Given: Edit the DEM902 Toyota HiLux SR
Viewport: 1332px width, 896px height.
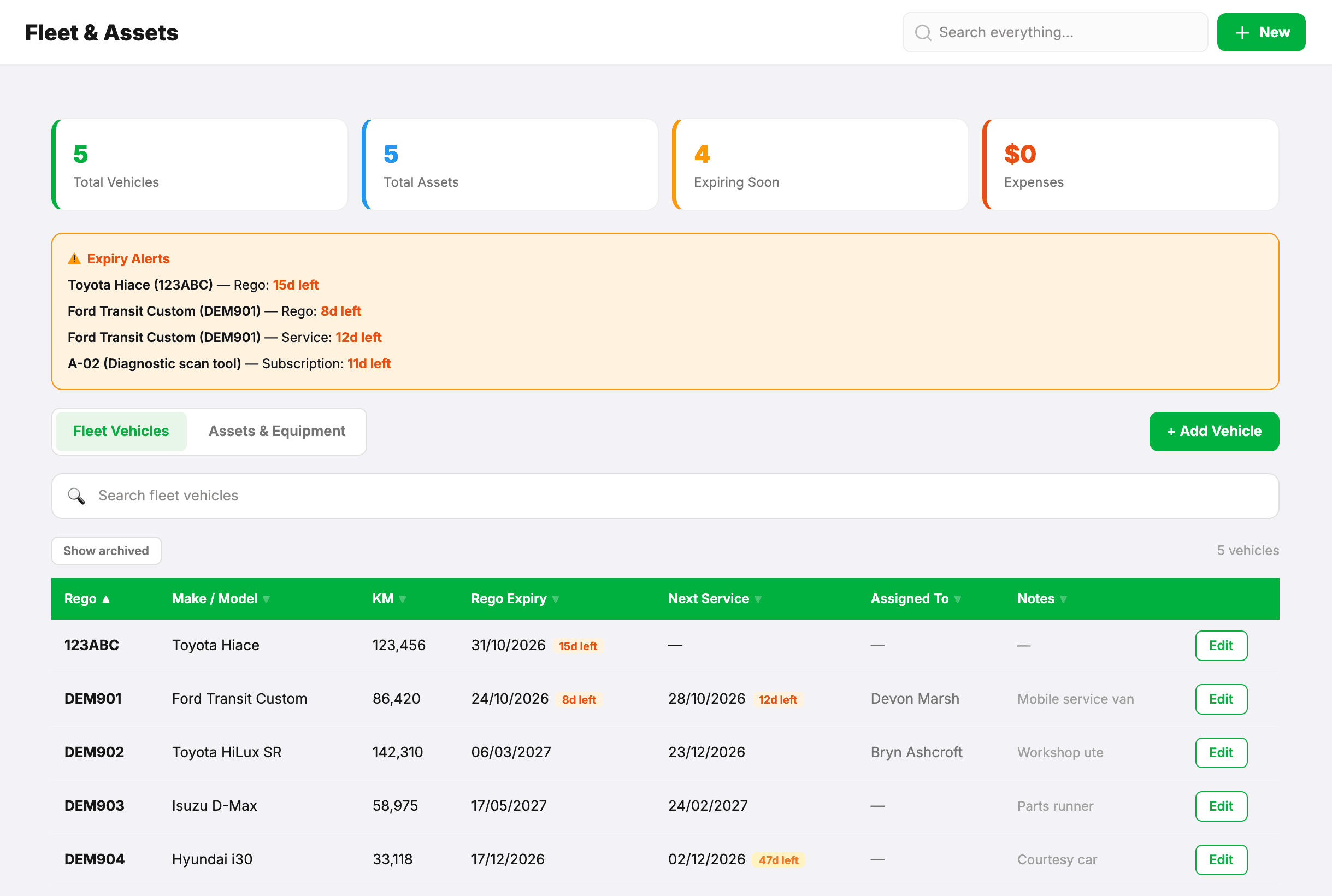Looking at the screenshot, I should pyautogui.click(x=1221, y=752).
